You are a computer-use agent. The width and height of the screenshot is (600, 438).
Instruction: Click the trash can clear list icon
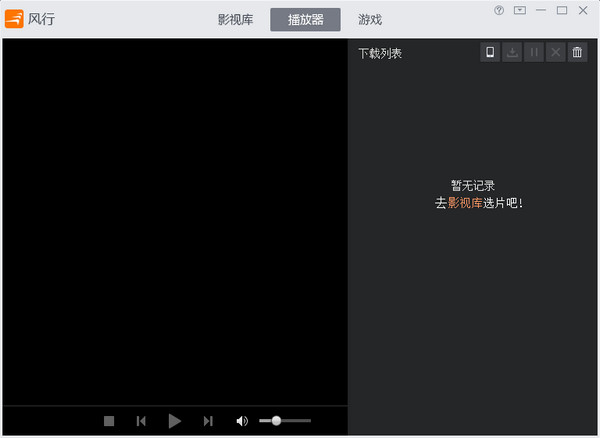pyautogui.click(x=577, y=52)
